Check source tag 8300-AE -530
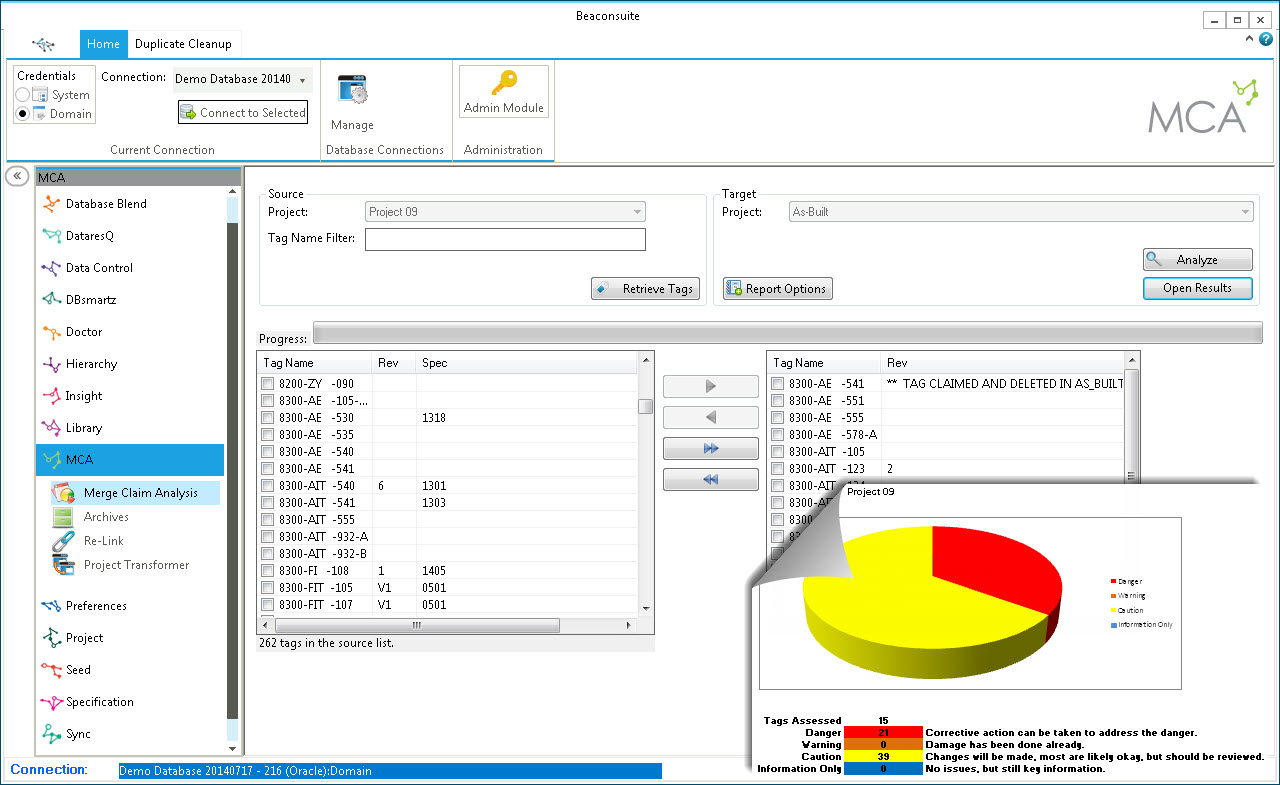Image resolution: width=1280 pixels, height=785 pixels. pos(267,418)
